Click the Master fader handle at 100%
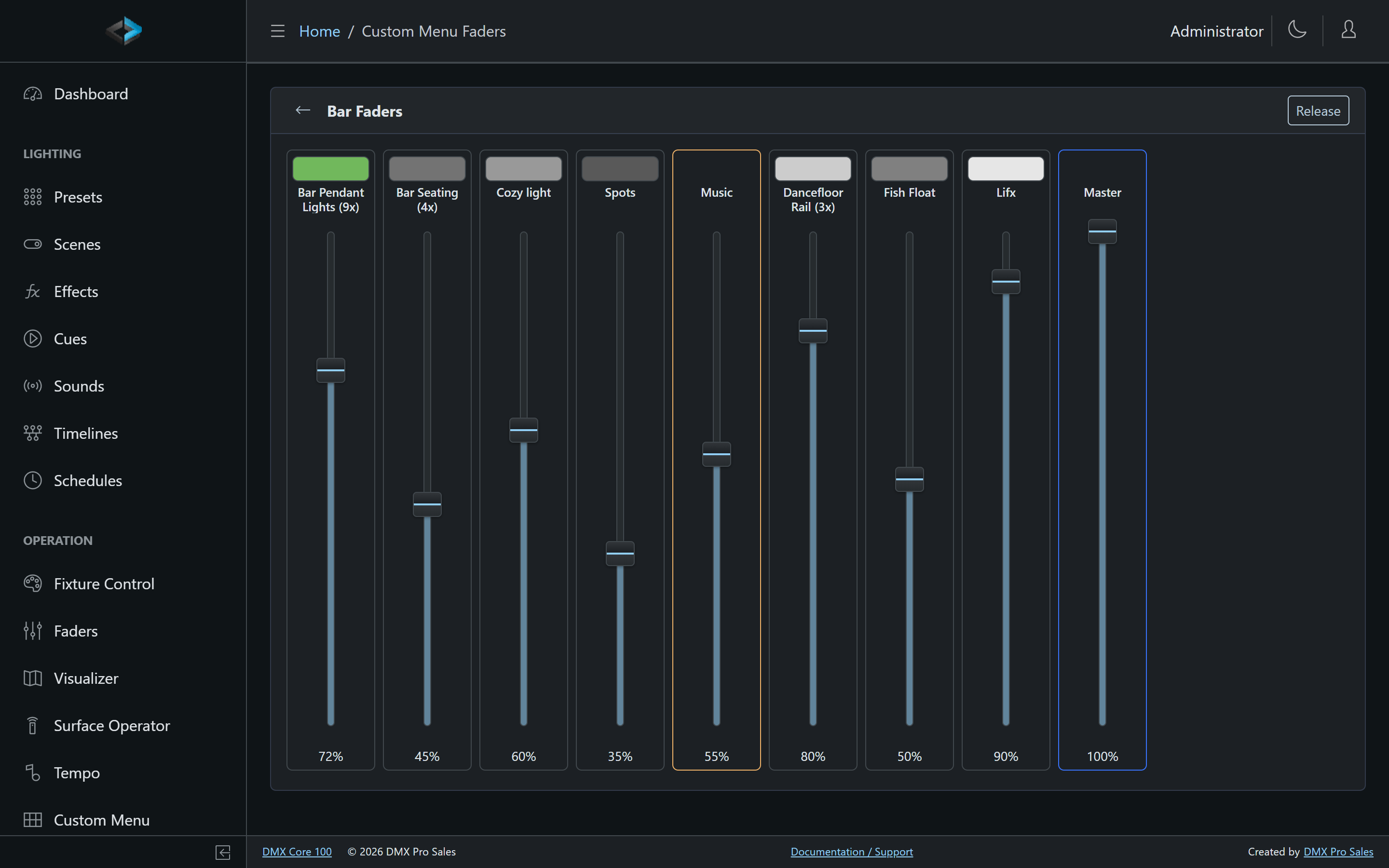 click(x=1102, y=231)
